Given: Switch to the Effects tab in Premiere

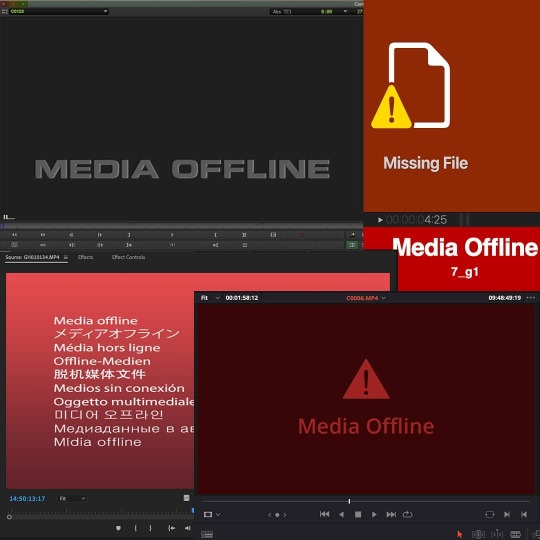Looking at the screenshot, I should click(85, 257).
